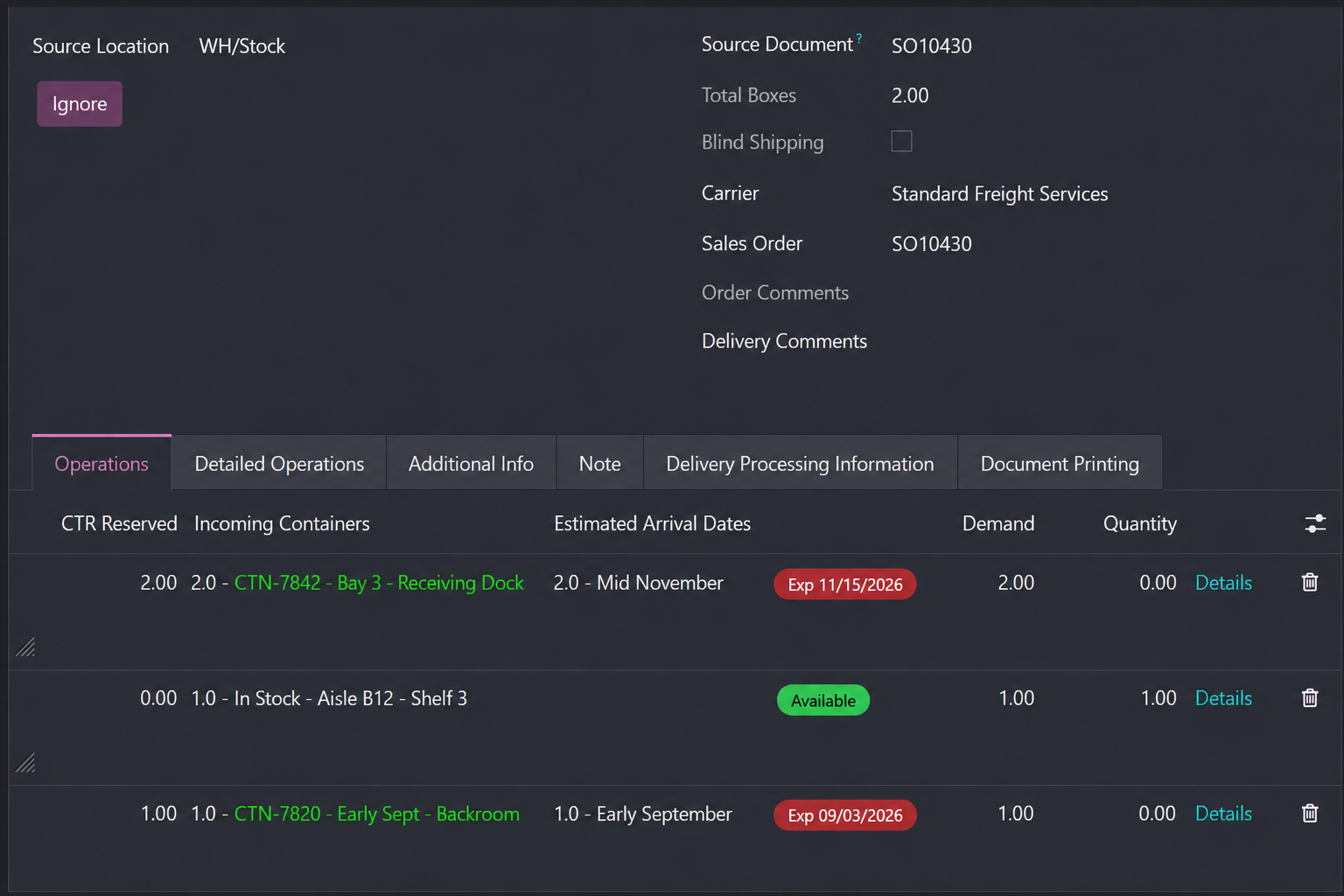Viewport: 1344px width, 896px height.
Task: Click the '2.0 - Mid November' cell
Action: 639,583
